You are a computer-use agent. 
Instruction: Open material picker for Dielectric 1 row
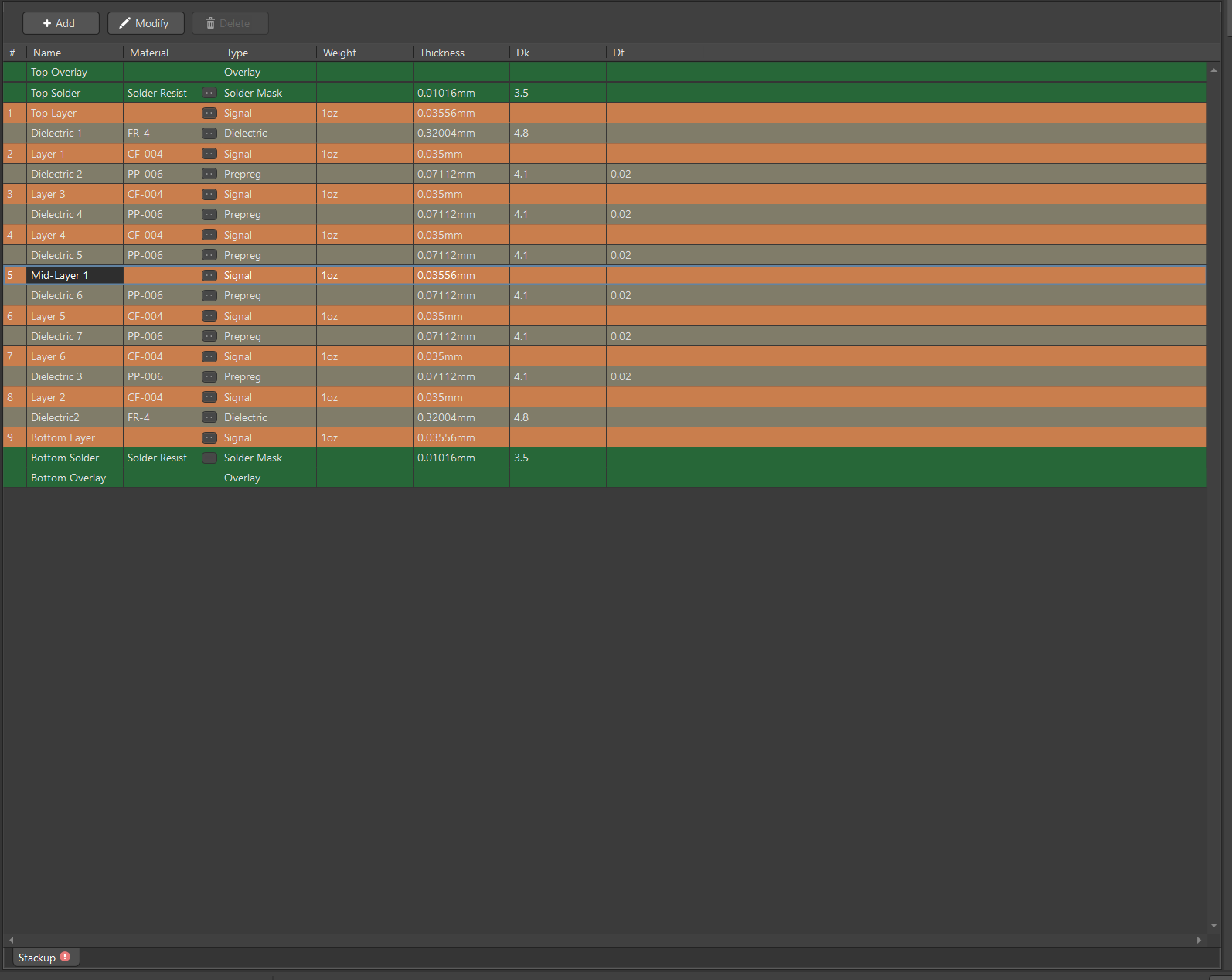(209, 133)
